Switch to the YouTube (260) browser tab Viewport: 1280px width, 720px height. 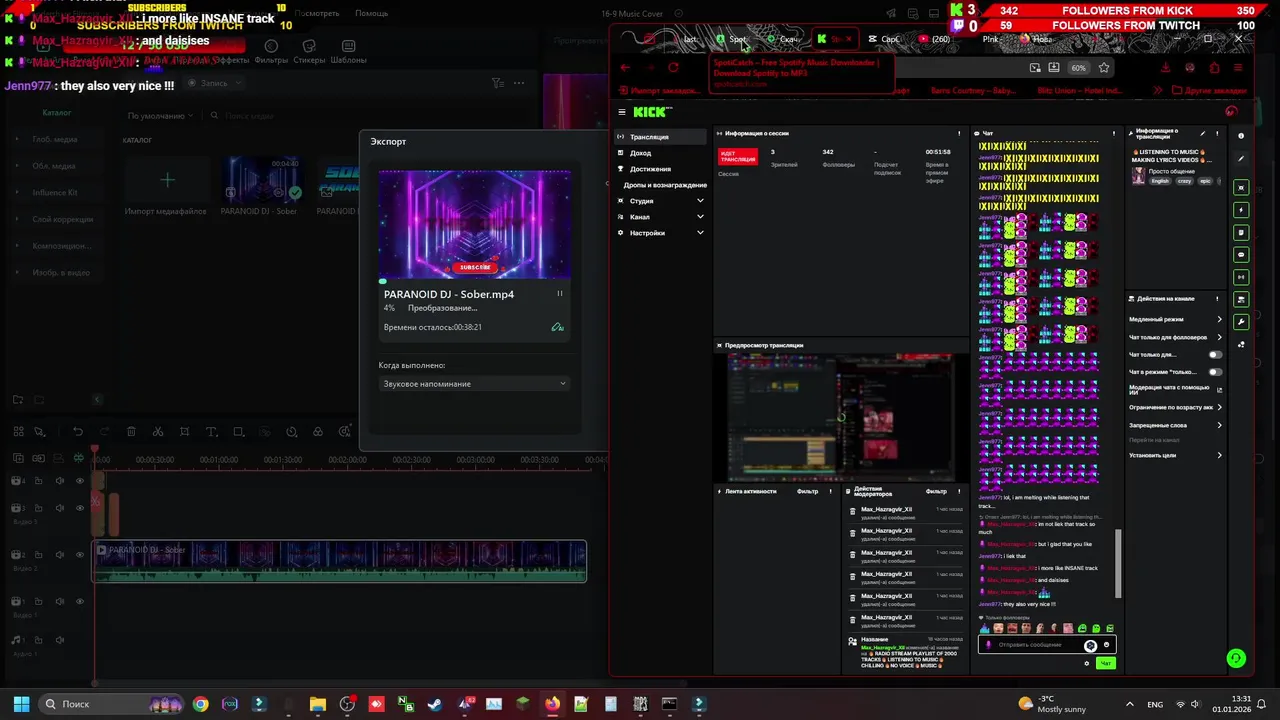point(936,39)
